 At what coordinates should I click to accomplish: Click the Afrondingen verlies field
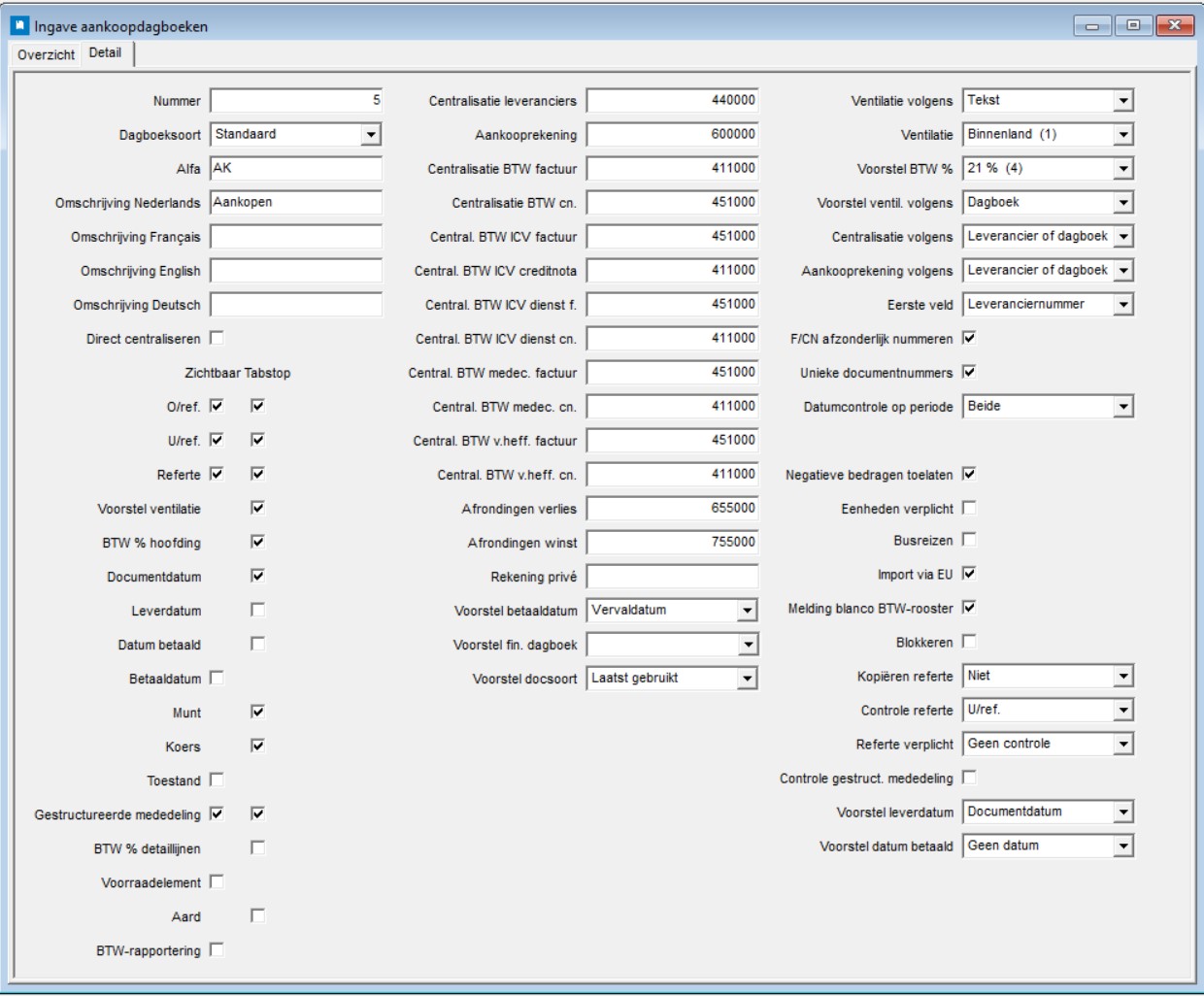(x=672, y=509)
